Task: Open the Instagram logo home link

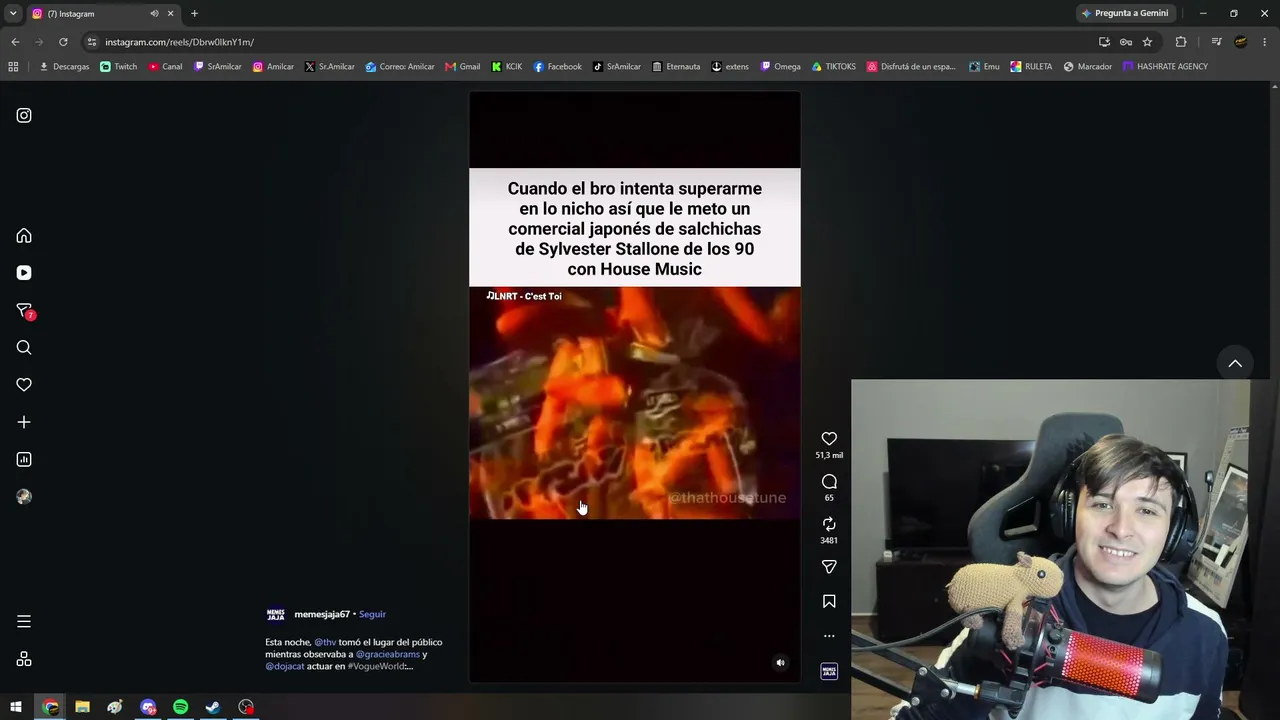Action: point(24,115)
